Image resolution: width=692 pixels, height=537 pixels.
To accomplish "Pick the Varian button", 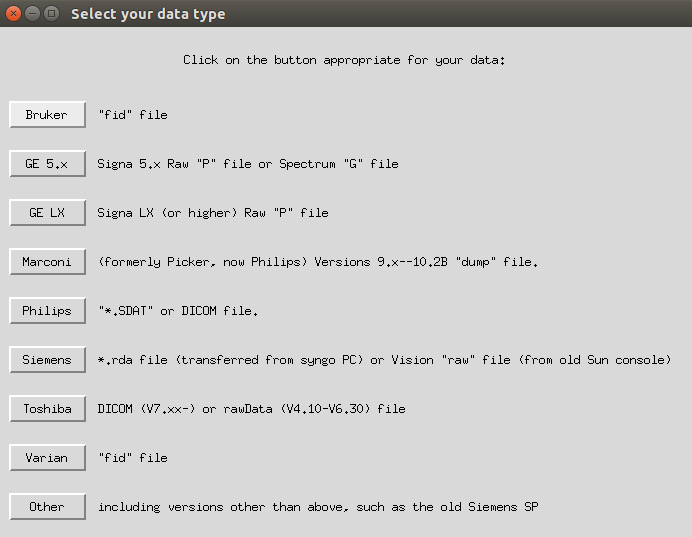I will coord(47,458).
